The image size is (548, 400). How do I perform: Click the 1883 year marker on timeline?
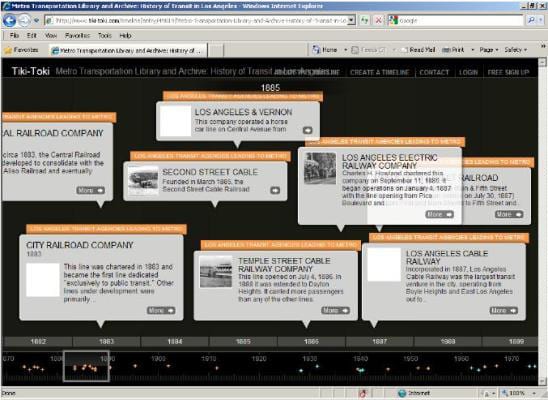coord(106,342)
